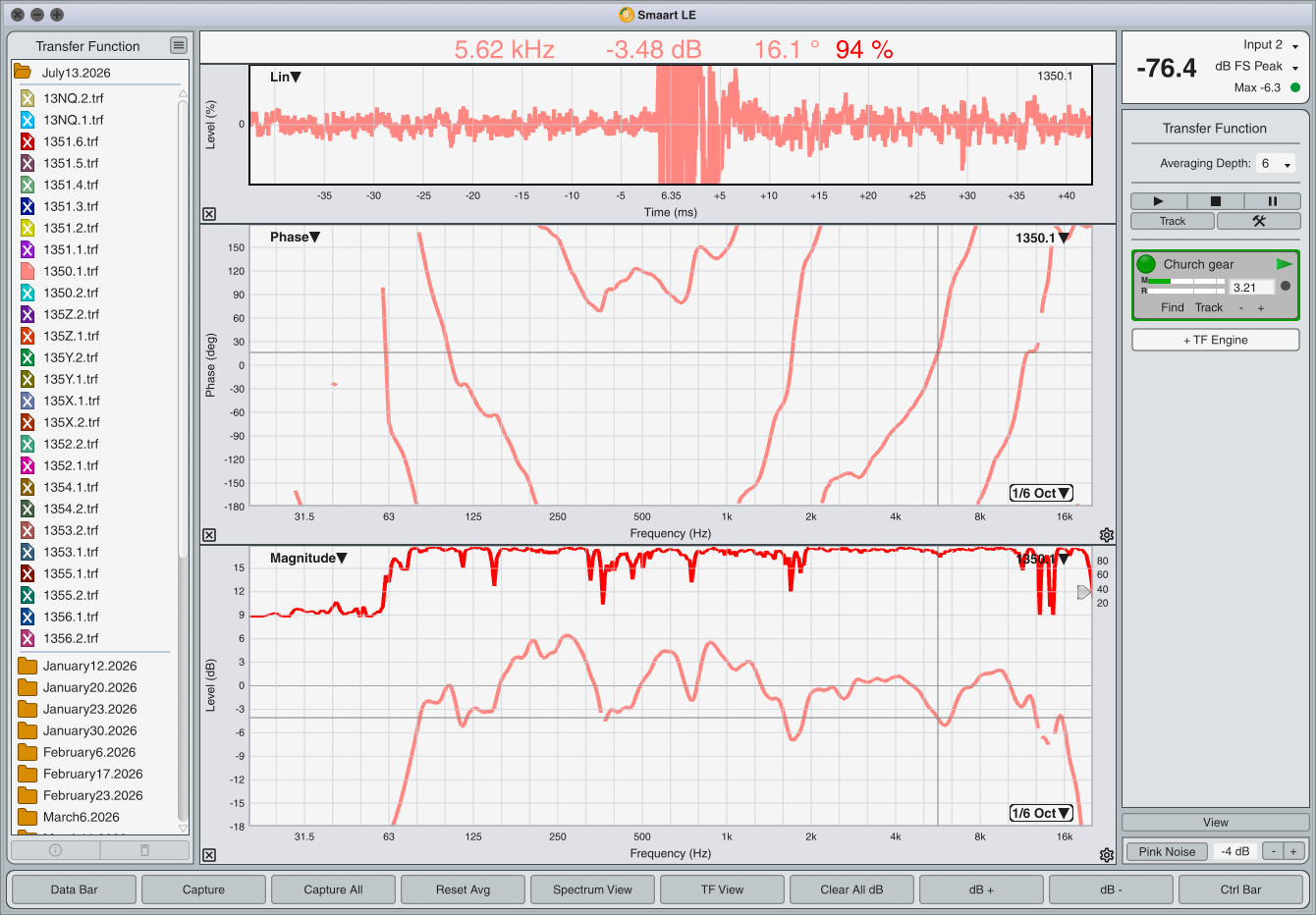Start measurement with the play button

(1158, 201)
